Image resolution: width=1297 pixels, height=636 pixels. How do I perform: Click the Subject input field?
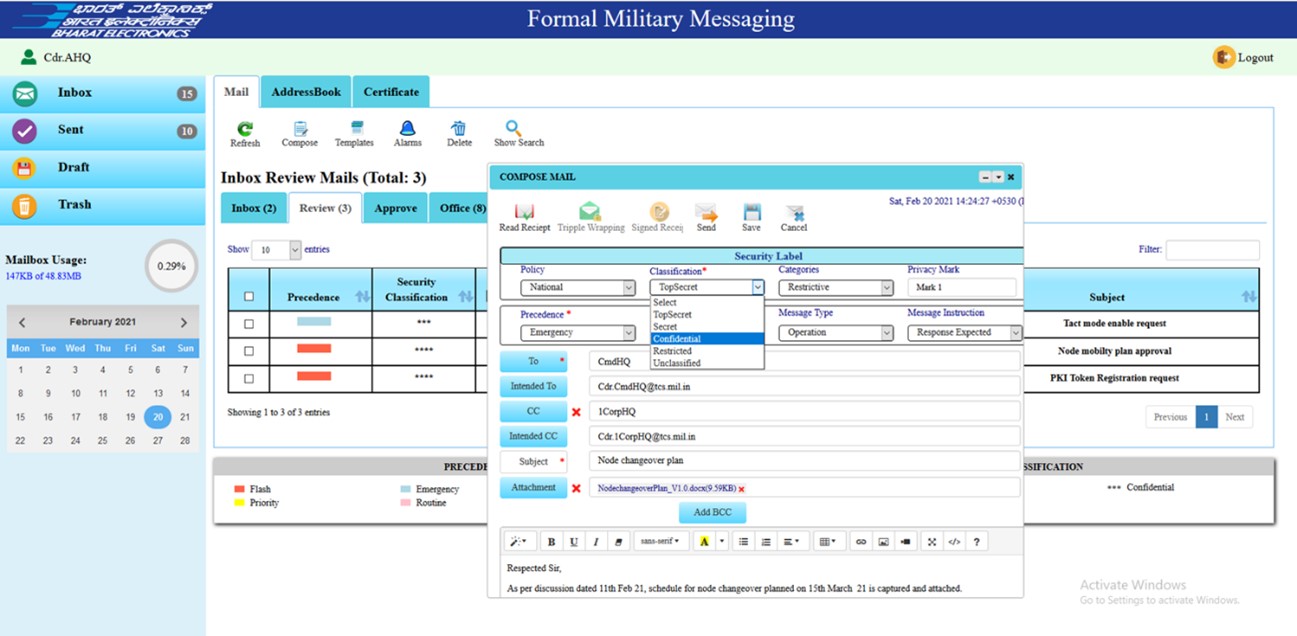[803, 461]
